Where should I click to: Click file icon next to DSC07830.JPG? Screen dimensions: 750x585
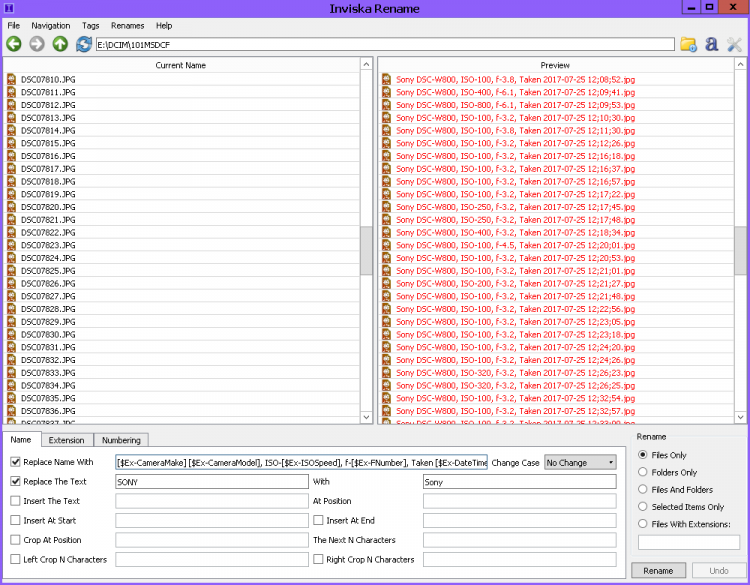pyautogui.click(x=11, y=334)
